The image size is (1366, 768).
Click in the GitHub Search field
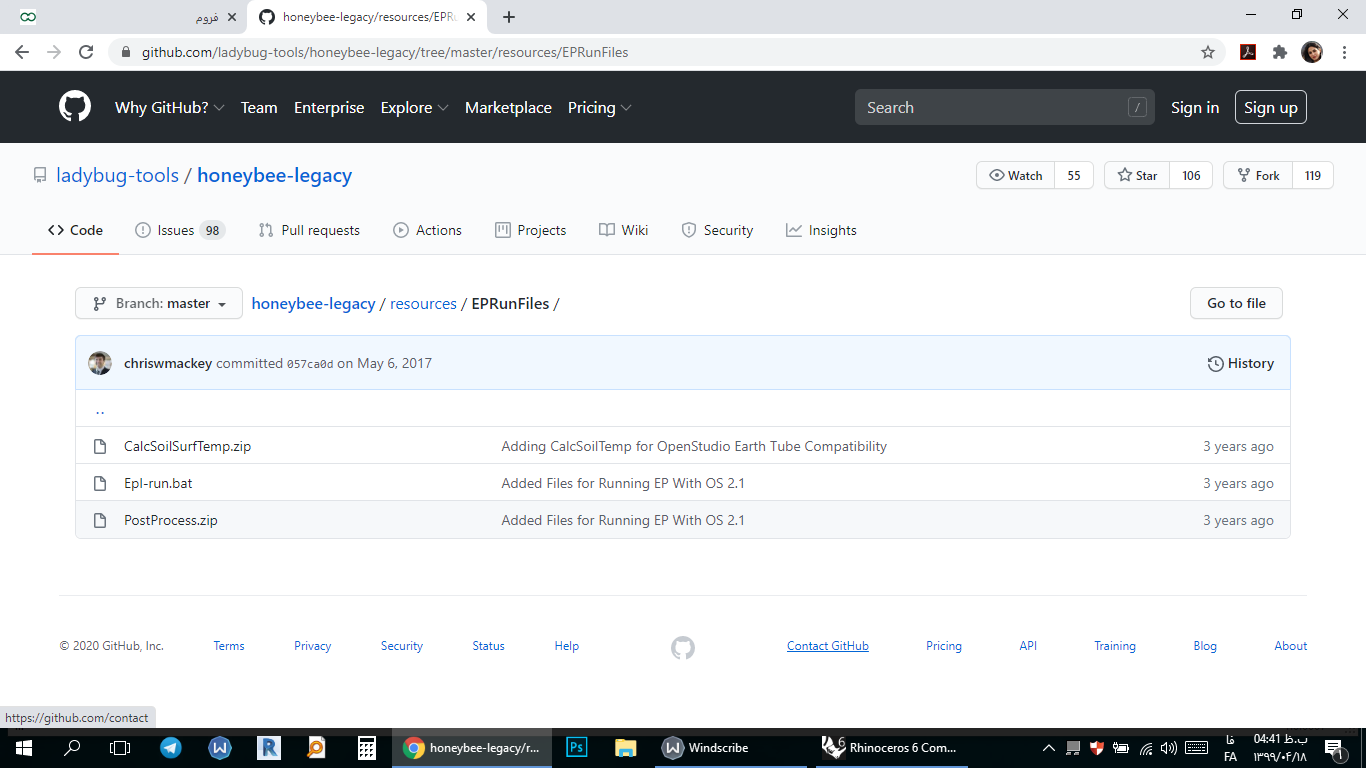1004,107
